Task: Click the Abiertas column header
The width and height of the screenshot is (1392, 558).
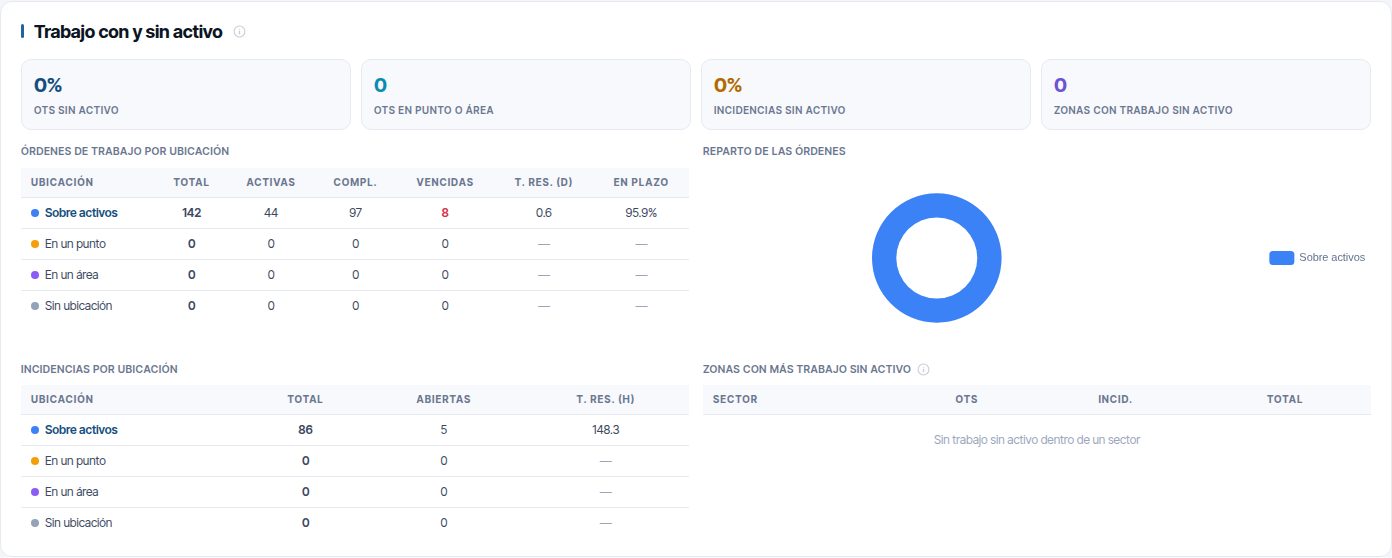Action: pyautogui.click(x=444, y=399)
